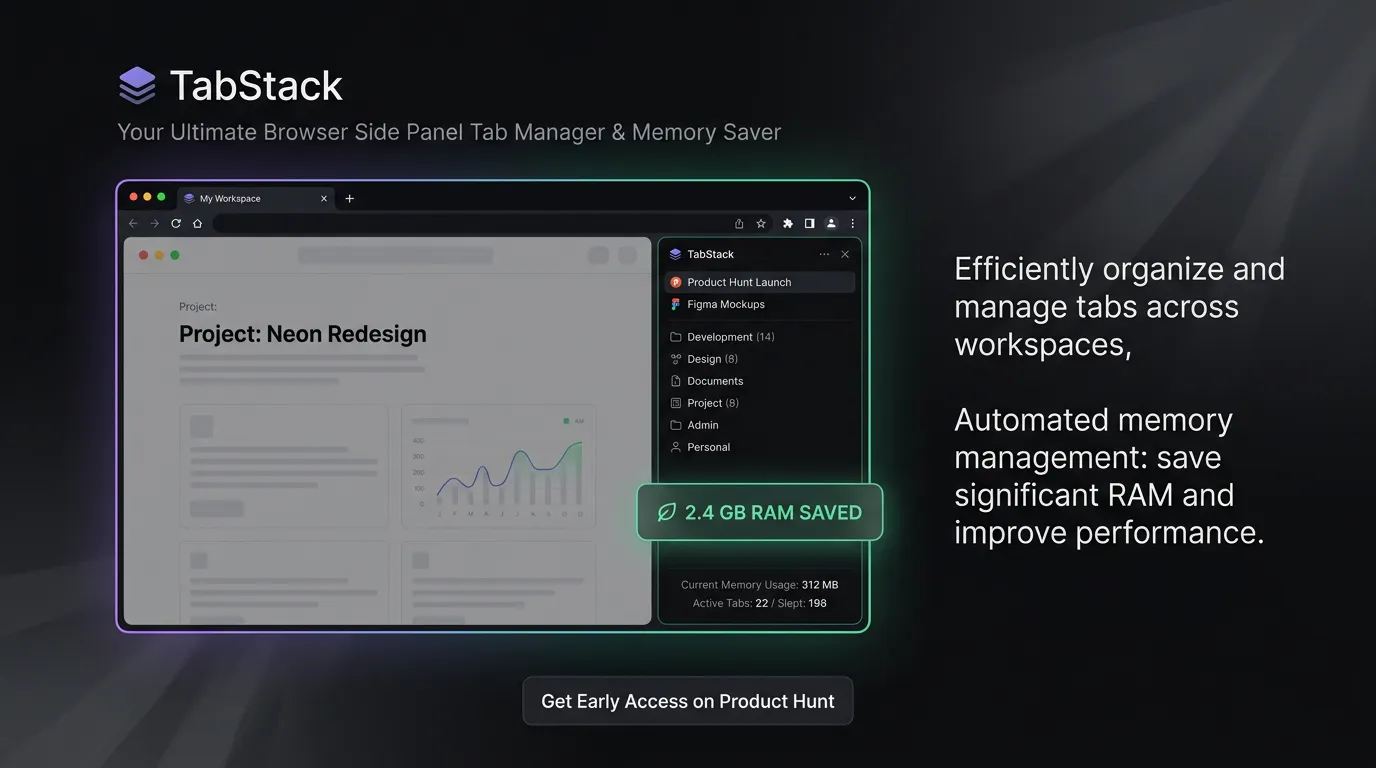The width and height of the screenshot is (1376, 768).
Task: Open the Project (8) workspace
Action: pos(760,403)
